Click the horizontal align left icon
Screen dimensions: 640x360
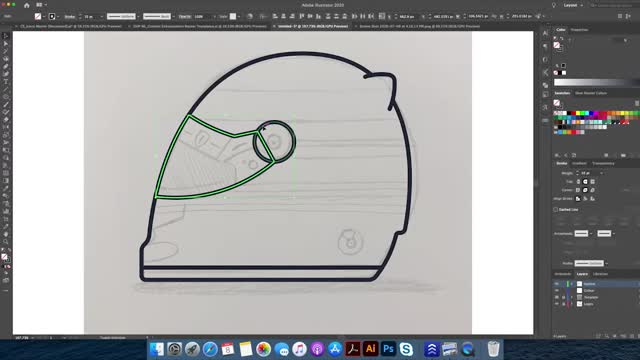point(275,16)
